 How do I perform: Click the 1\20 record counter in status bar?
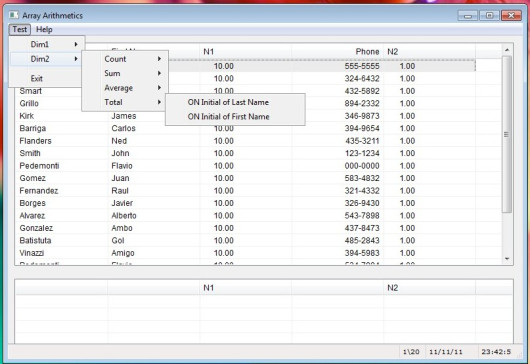pyautogui.click(x=411, y=352)
